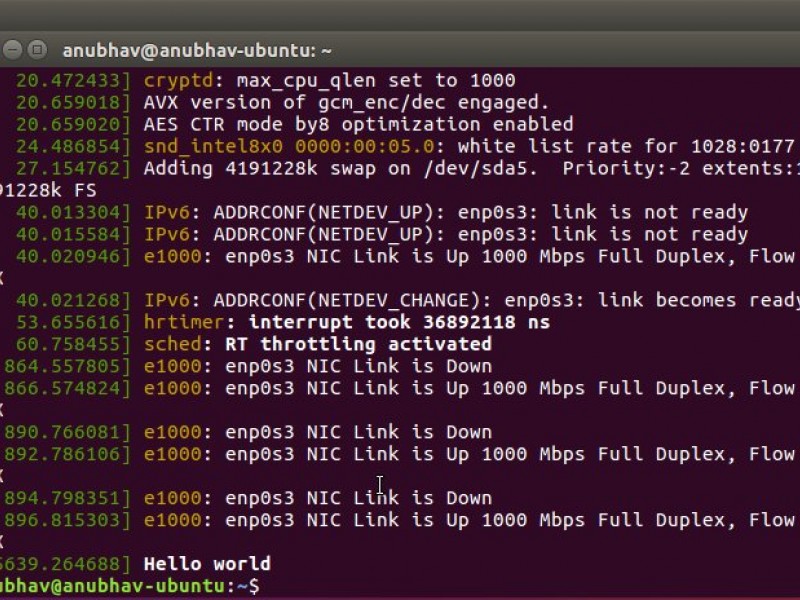
Task: Click the 'sched' label
Action: pyautogui.click(x=172, y=344)
